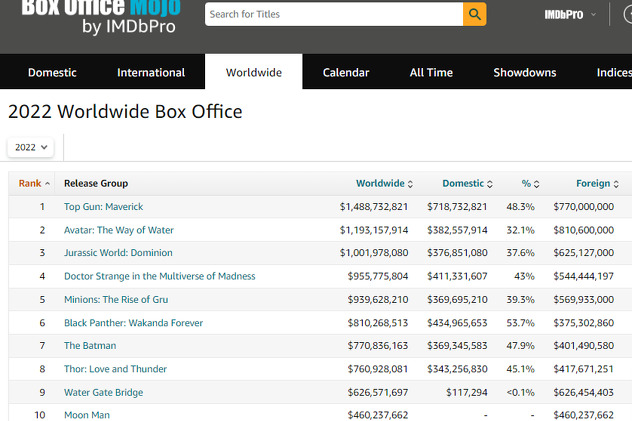The width and height of the screenshot is (632, 421).
Task: Open the Calendar tab
Action: tap(346, 73)
